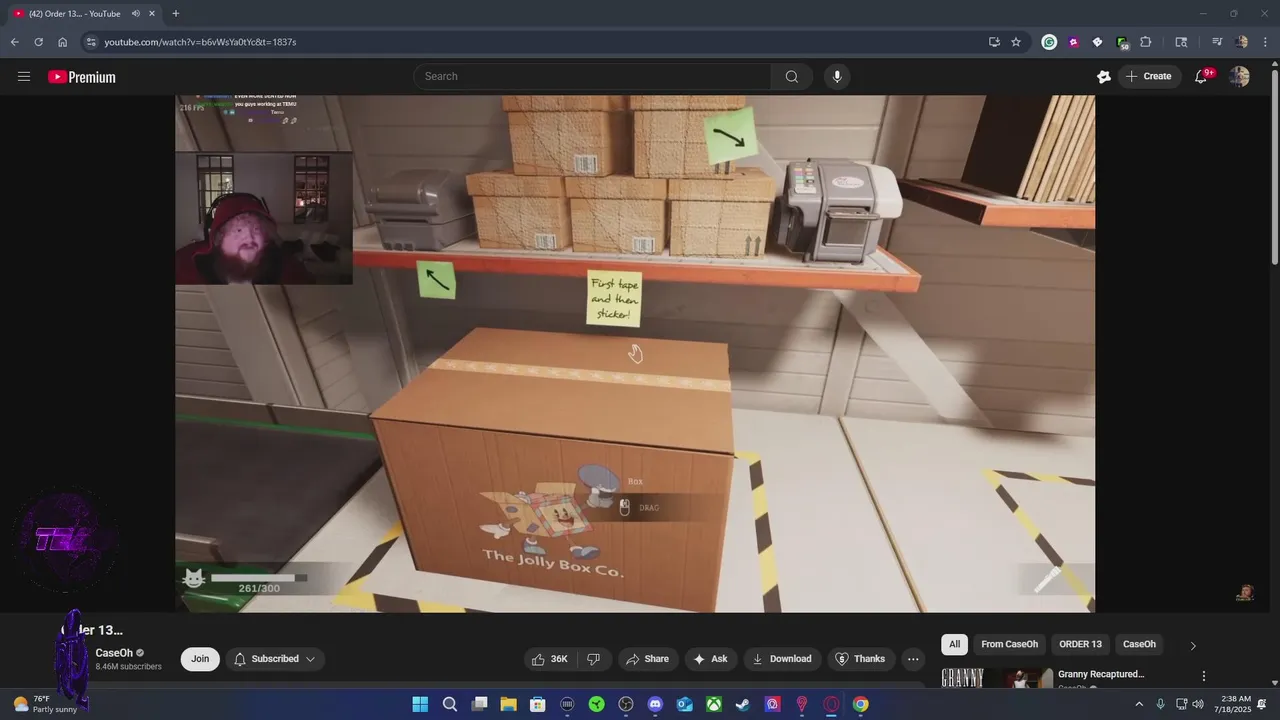The width and height of the screenshot is (1280, 720).
Task: Click the video player to pause playback
Action: (635, 353)
